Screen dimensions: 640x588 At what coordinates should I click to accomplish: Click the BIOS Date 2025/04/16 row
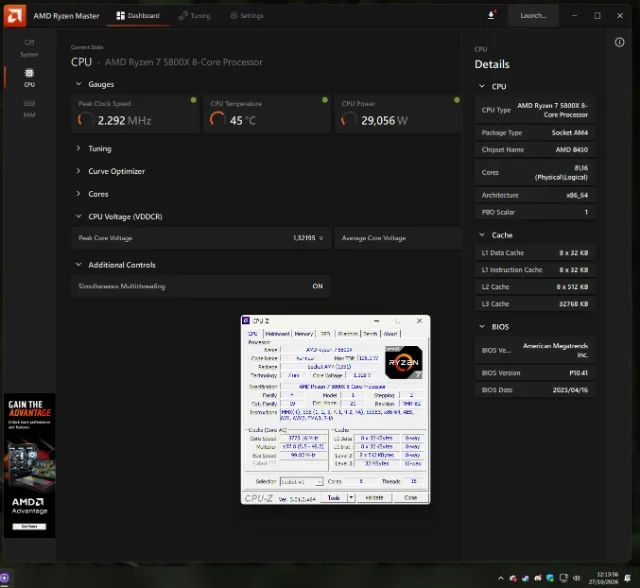coord(535,390)
